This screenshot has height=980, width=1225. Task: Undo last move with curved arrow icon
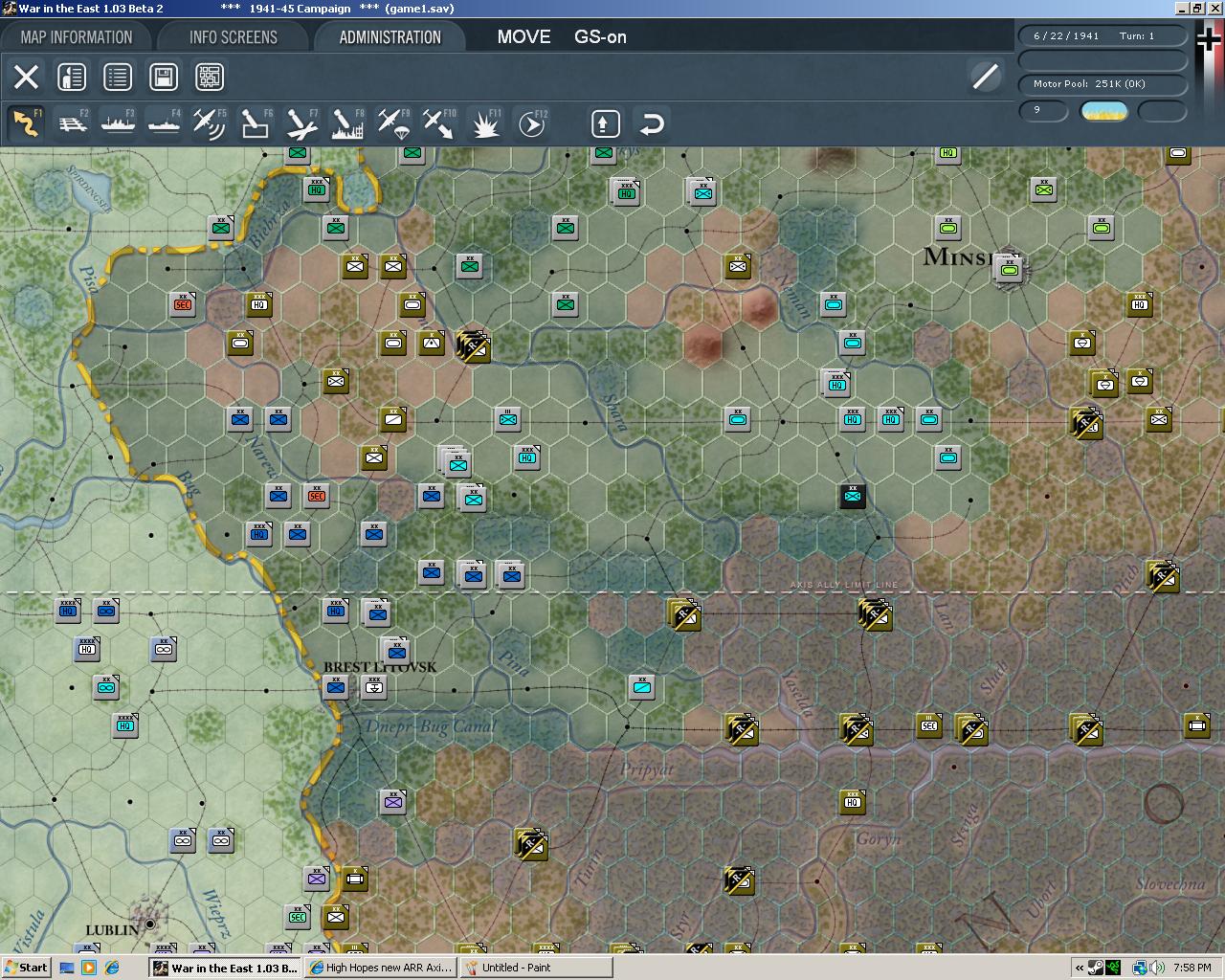(652, 123)
